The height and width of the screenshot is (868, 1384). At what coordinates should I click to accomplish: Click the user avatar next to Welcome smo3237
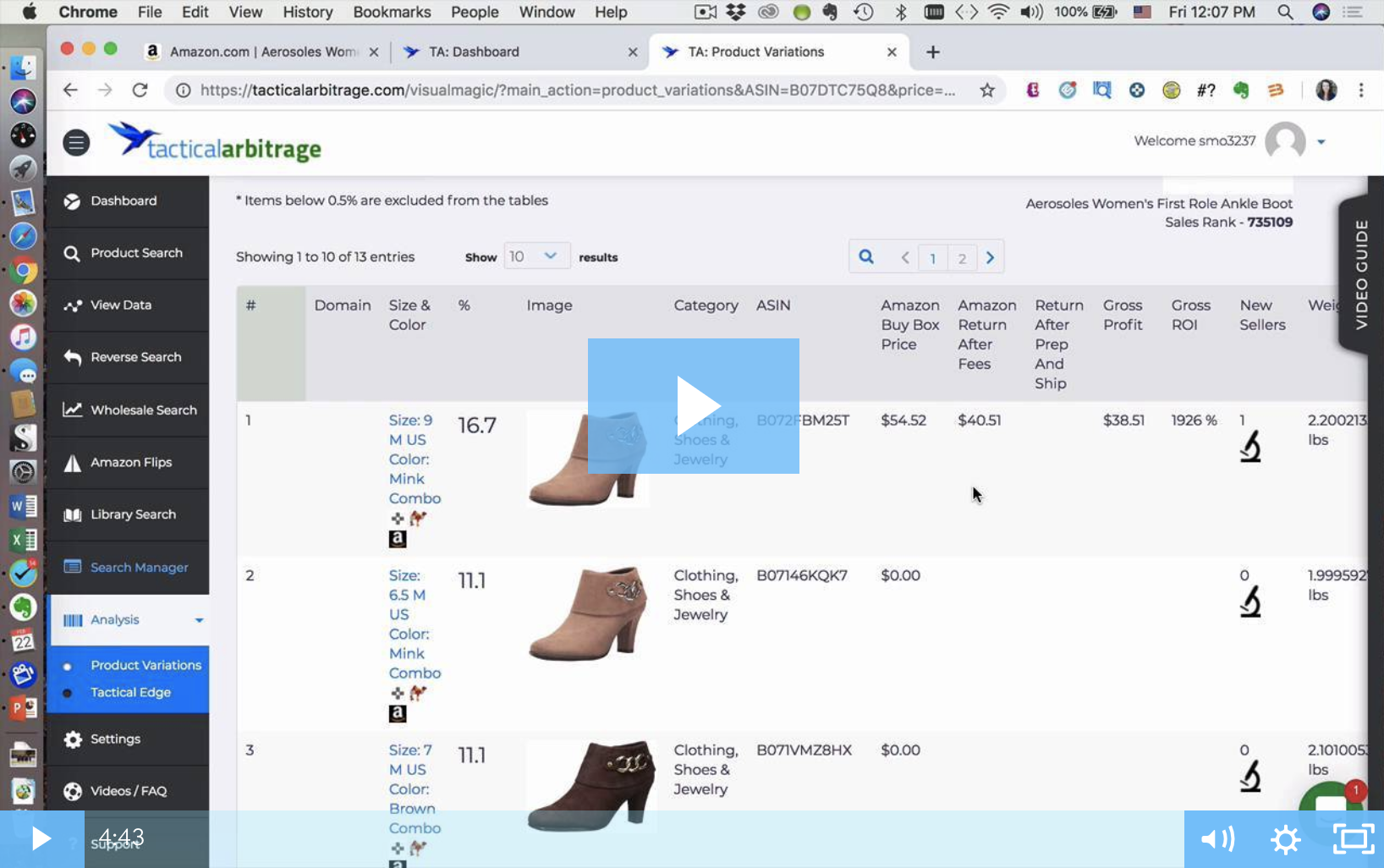1285,140
